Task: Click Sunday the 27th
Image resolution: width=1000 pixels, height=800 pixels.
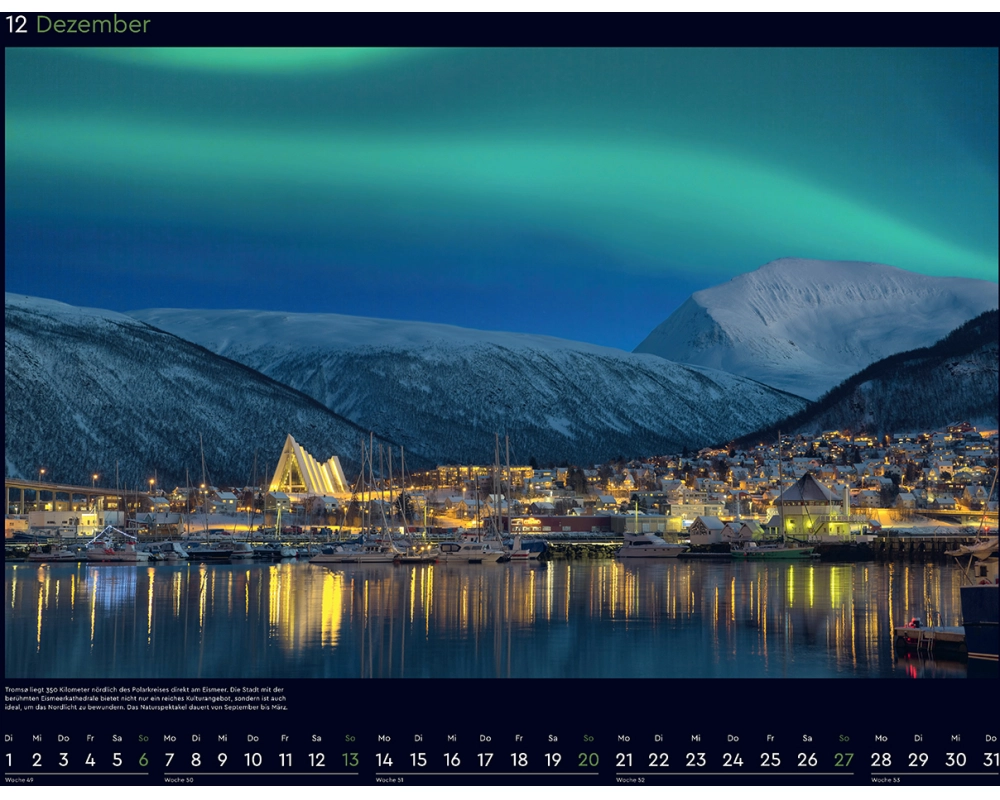Action: pyautogui.click(x=844, y=760)
